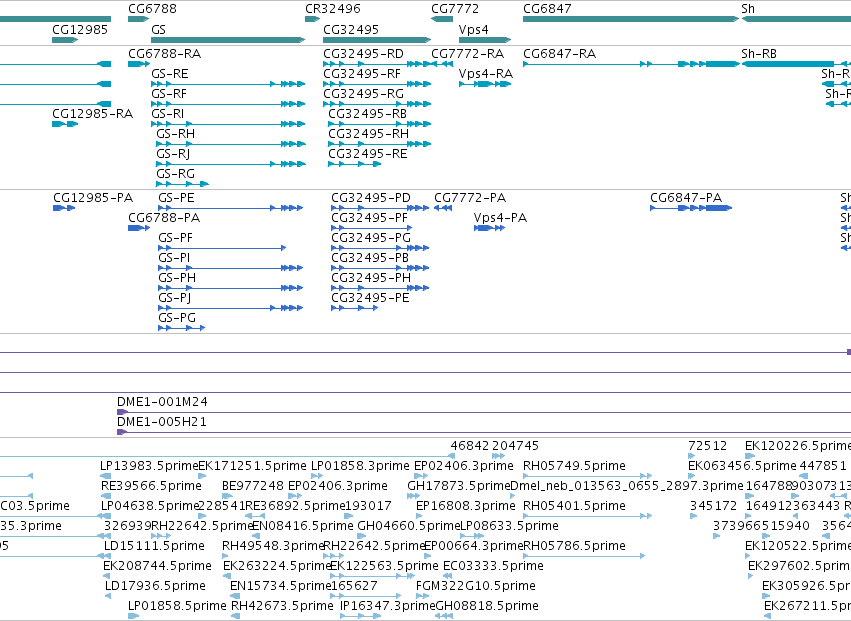Click the CG32495-PH protein label
851x621 pixels.
point(371,278)
